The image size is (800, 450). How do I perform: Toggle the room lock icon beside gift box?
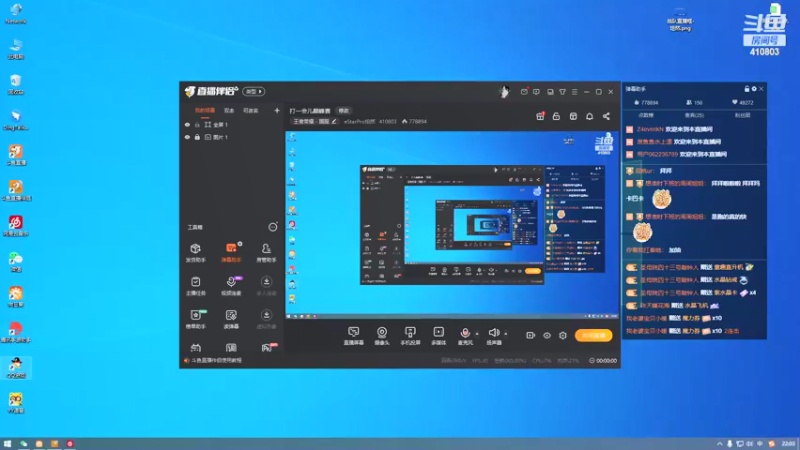tap(556, 116)
